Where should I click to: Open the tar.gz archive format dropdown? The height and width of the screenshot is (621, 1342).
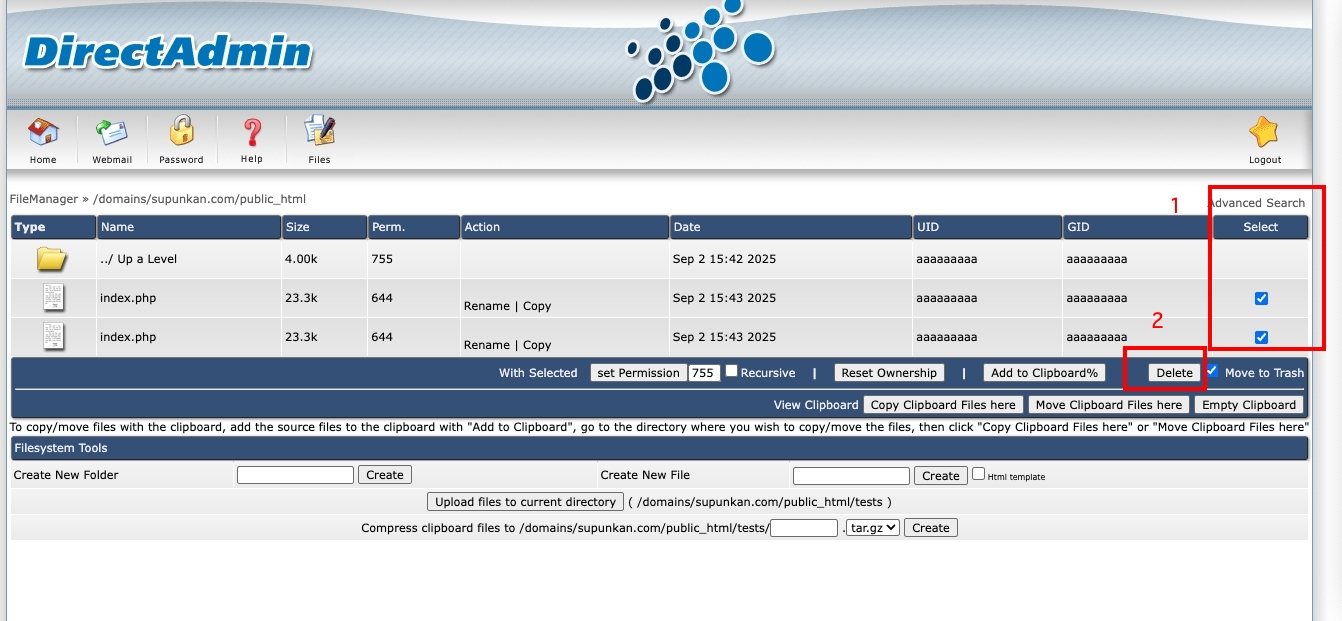click(874, 527)
